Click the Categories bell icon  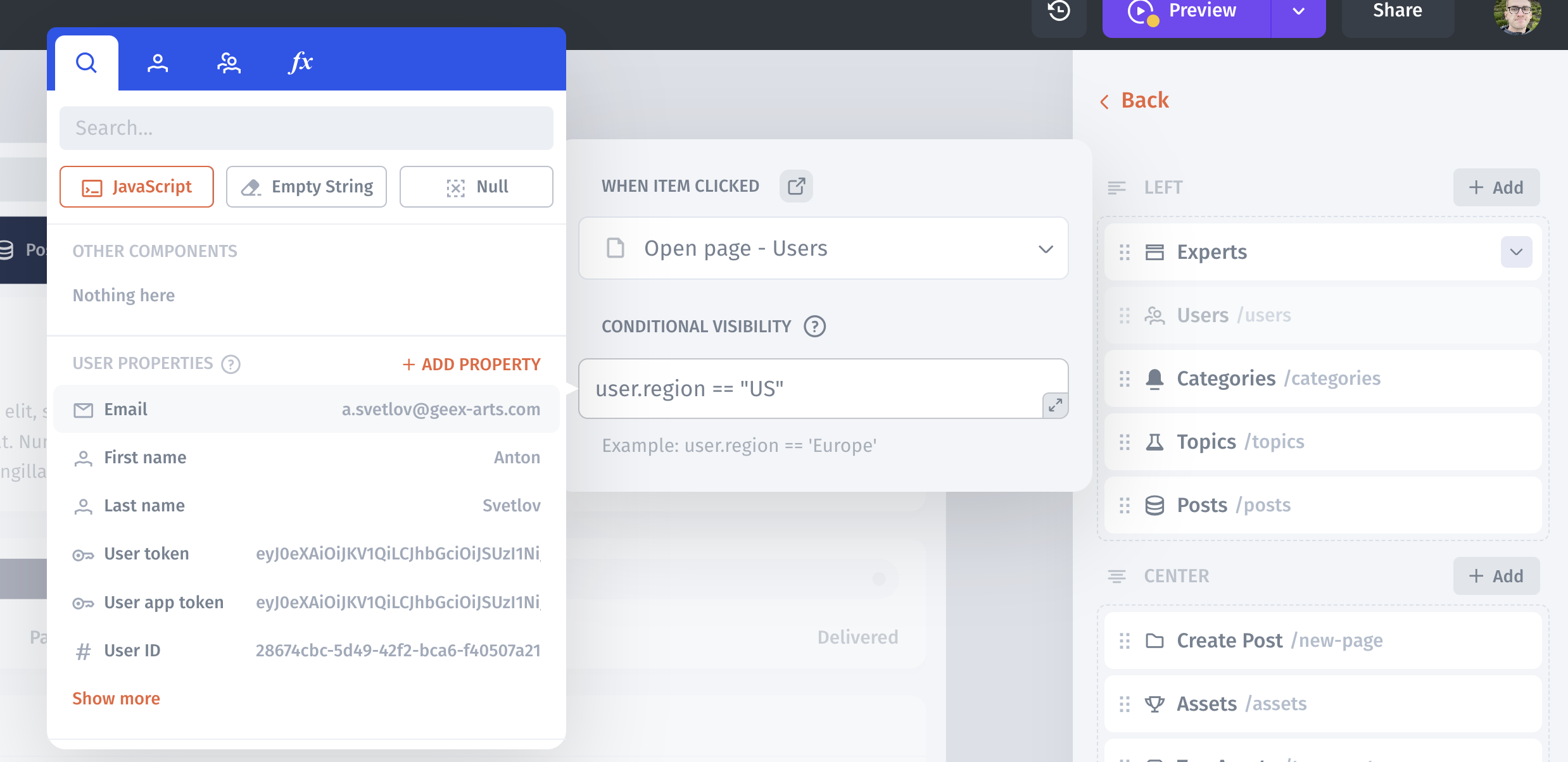tap(1154, 378)
